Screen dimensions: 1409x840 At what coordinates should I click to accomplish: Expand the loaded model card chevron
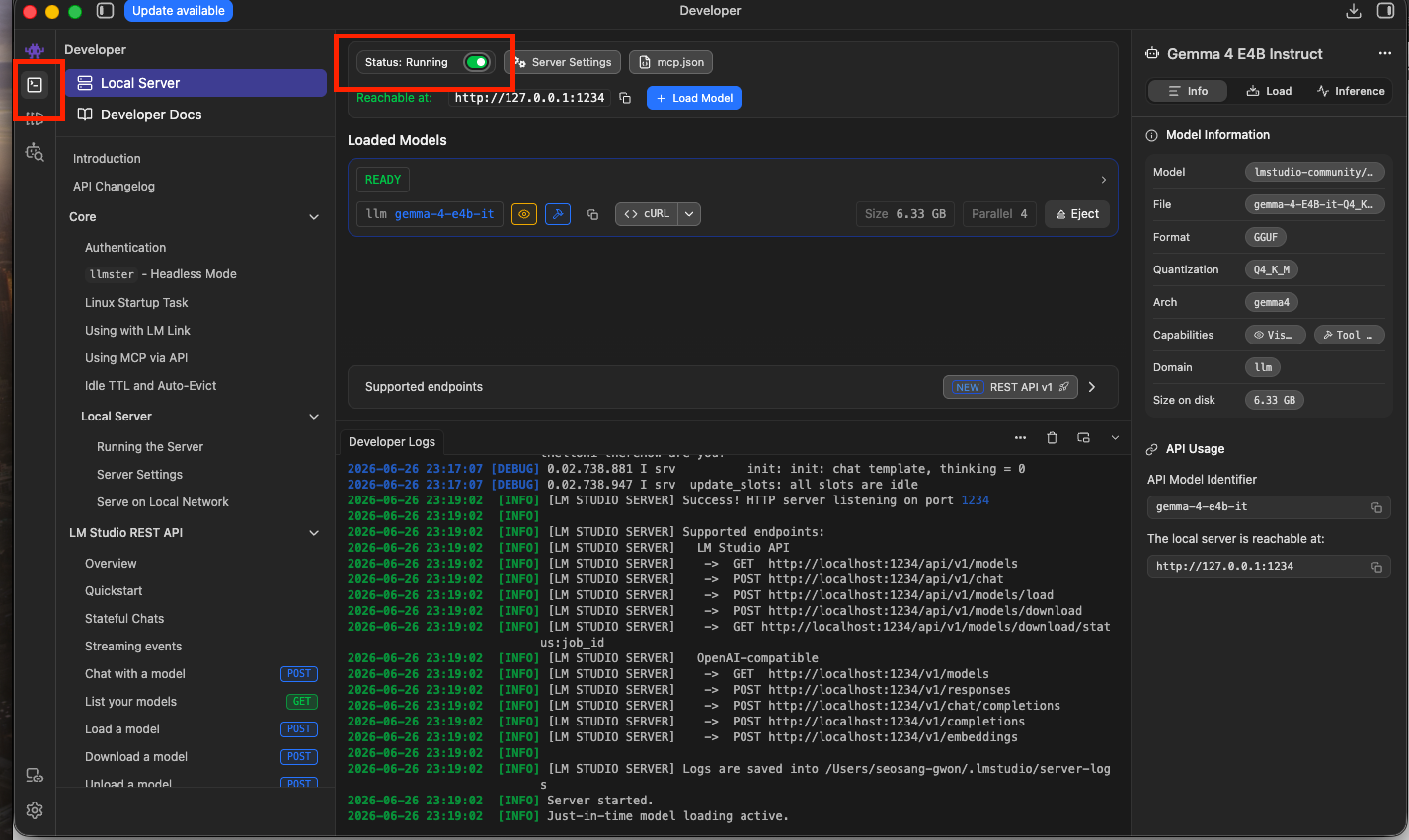point(1103,180)
